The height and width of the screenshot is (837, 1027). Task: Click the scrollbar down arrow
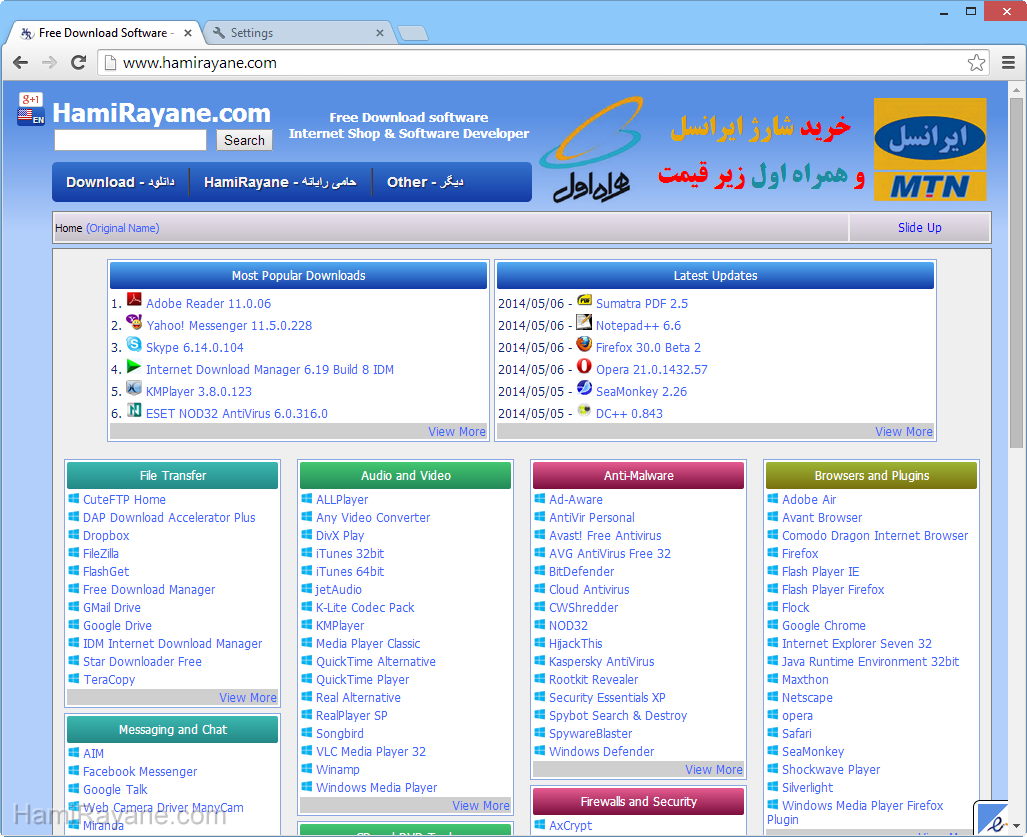point(1016,826)
